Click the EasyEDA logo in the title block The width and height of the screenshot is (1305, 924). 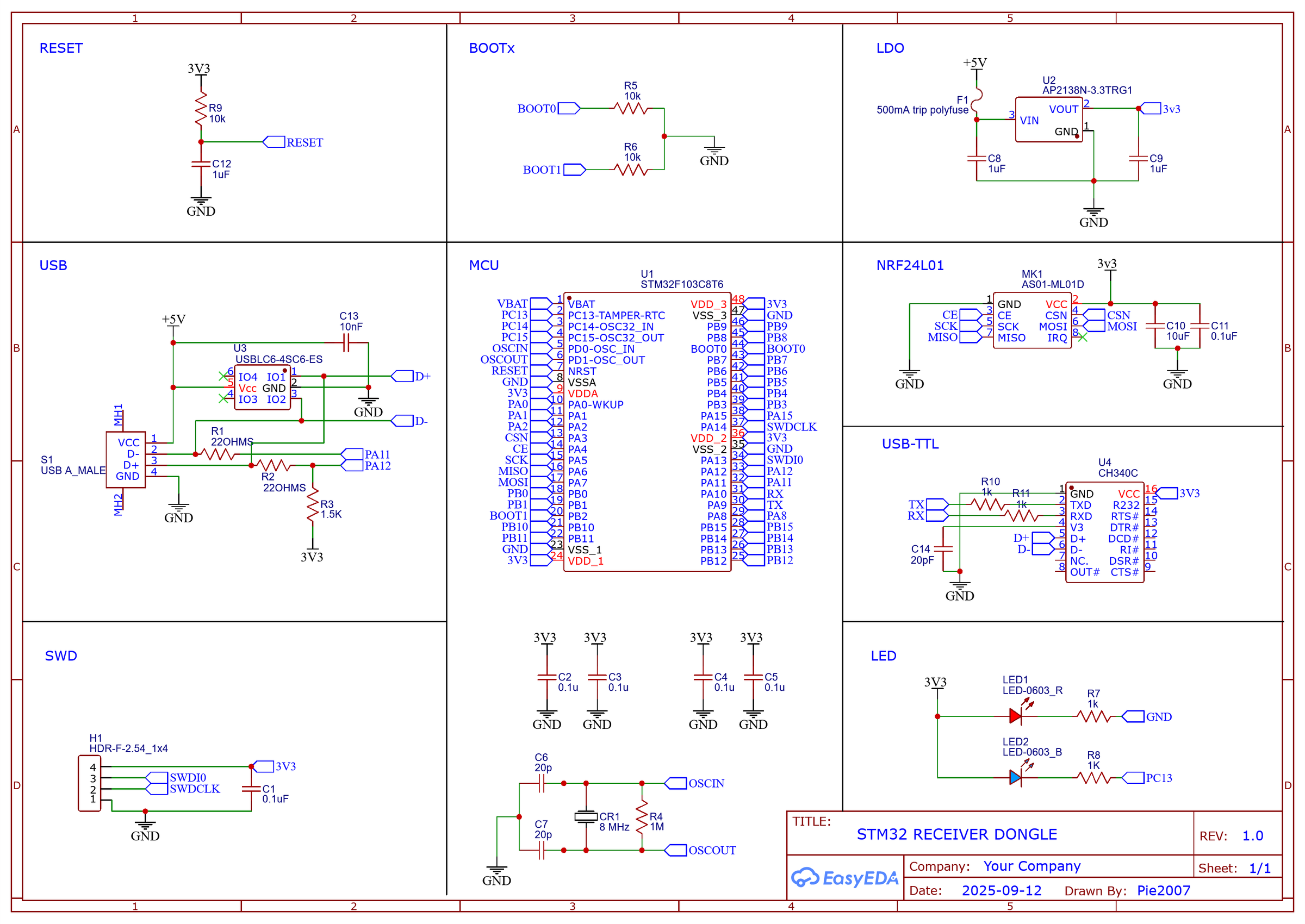pos(844,878)
